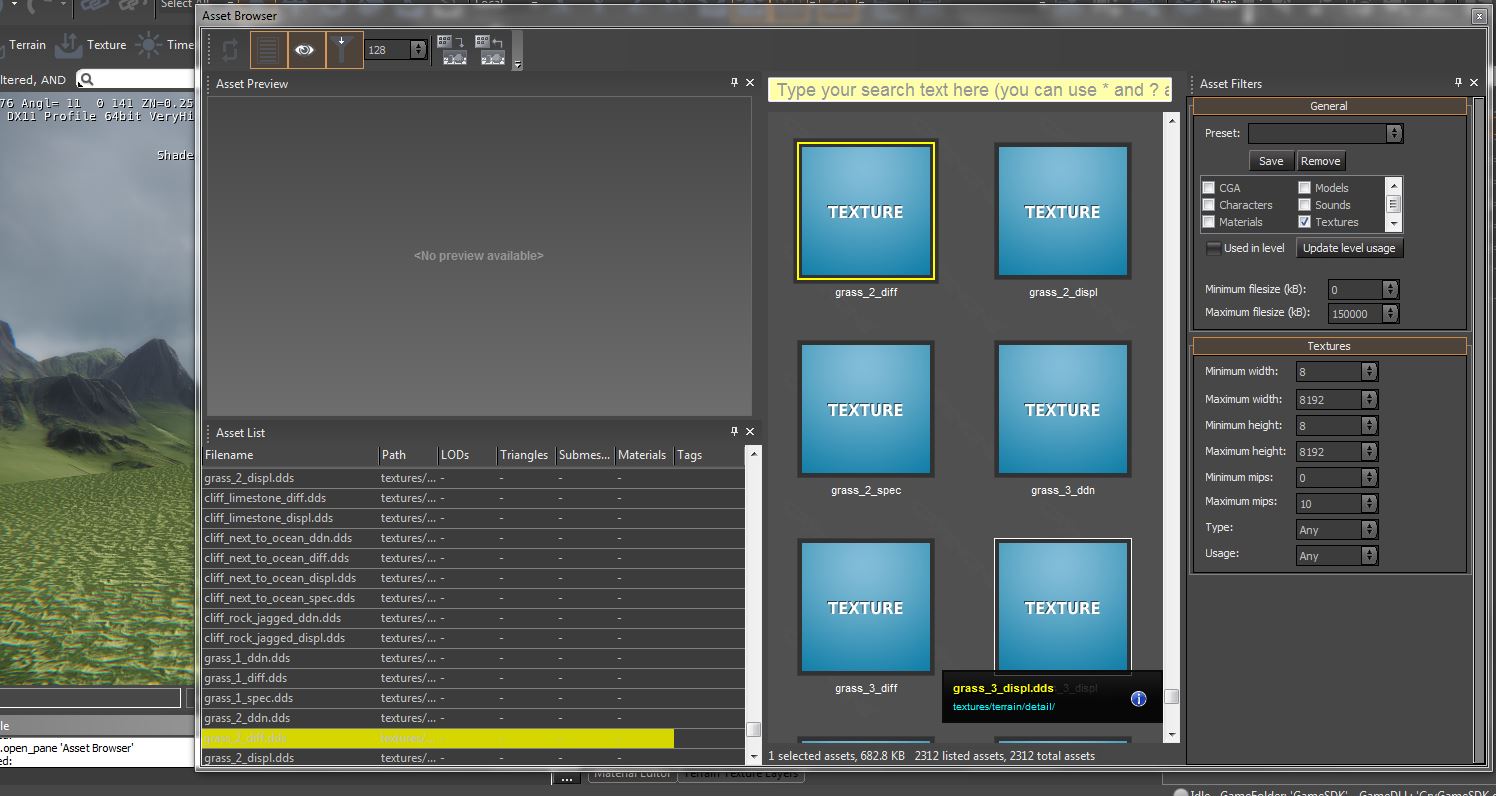Toggle the asset list view icon
The height and width of the screenshot is (796, 1496).
click(267, 49)
